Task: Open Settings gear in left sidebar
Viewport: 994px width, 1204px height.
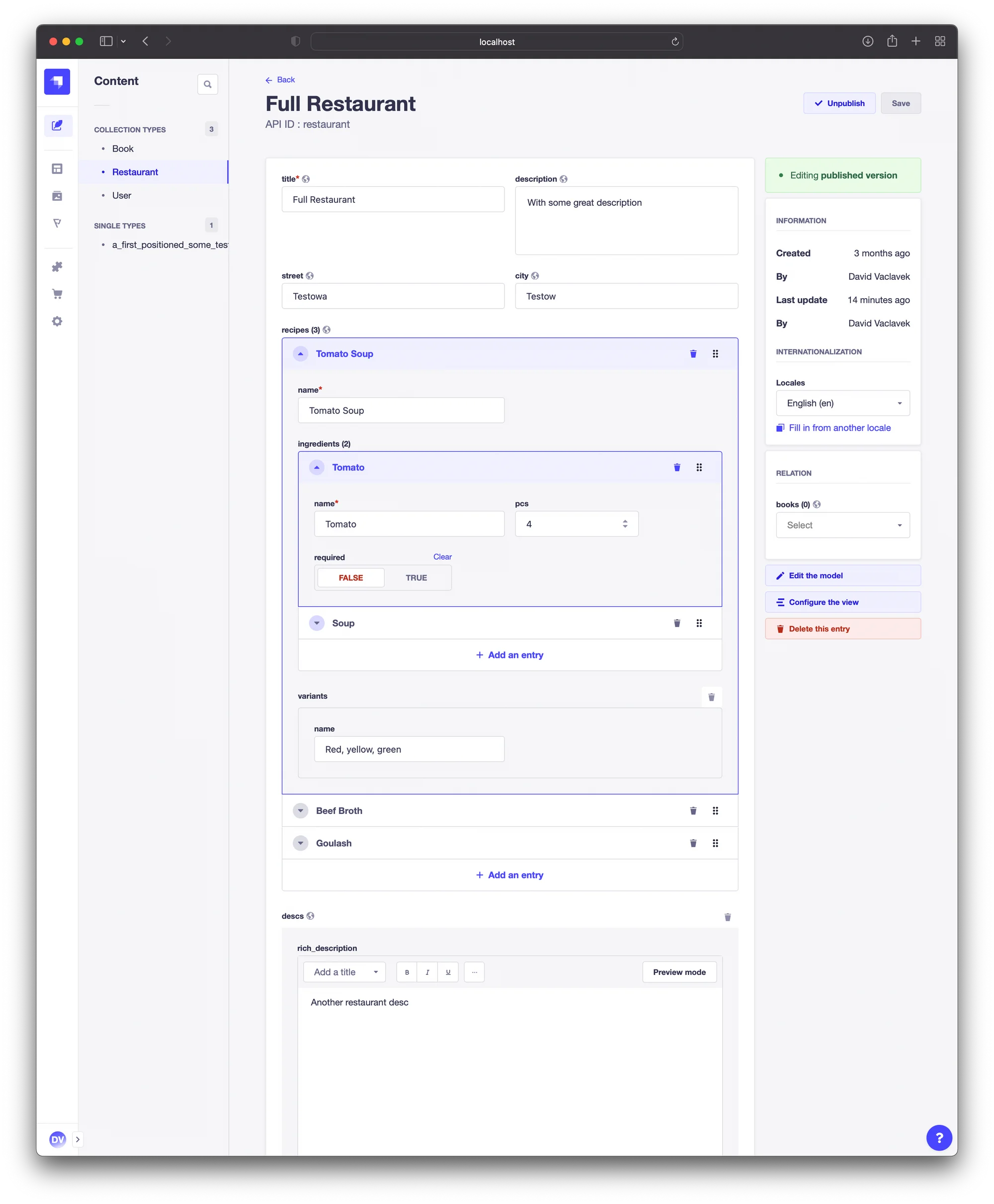Action: (x=57, y=321)
